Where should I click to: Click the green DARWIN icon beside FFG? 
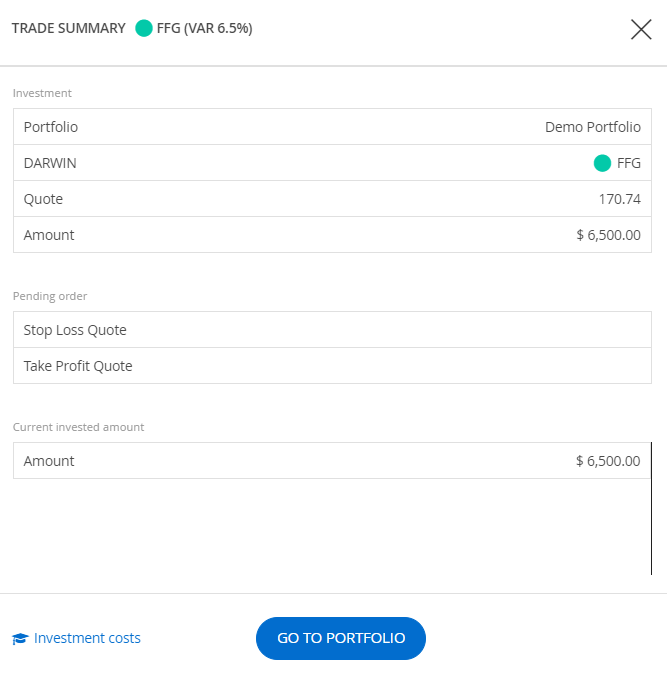(x=602, y=163)
